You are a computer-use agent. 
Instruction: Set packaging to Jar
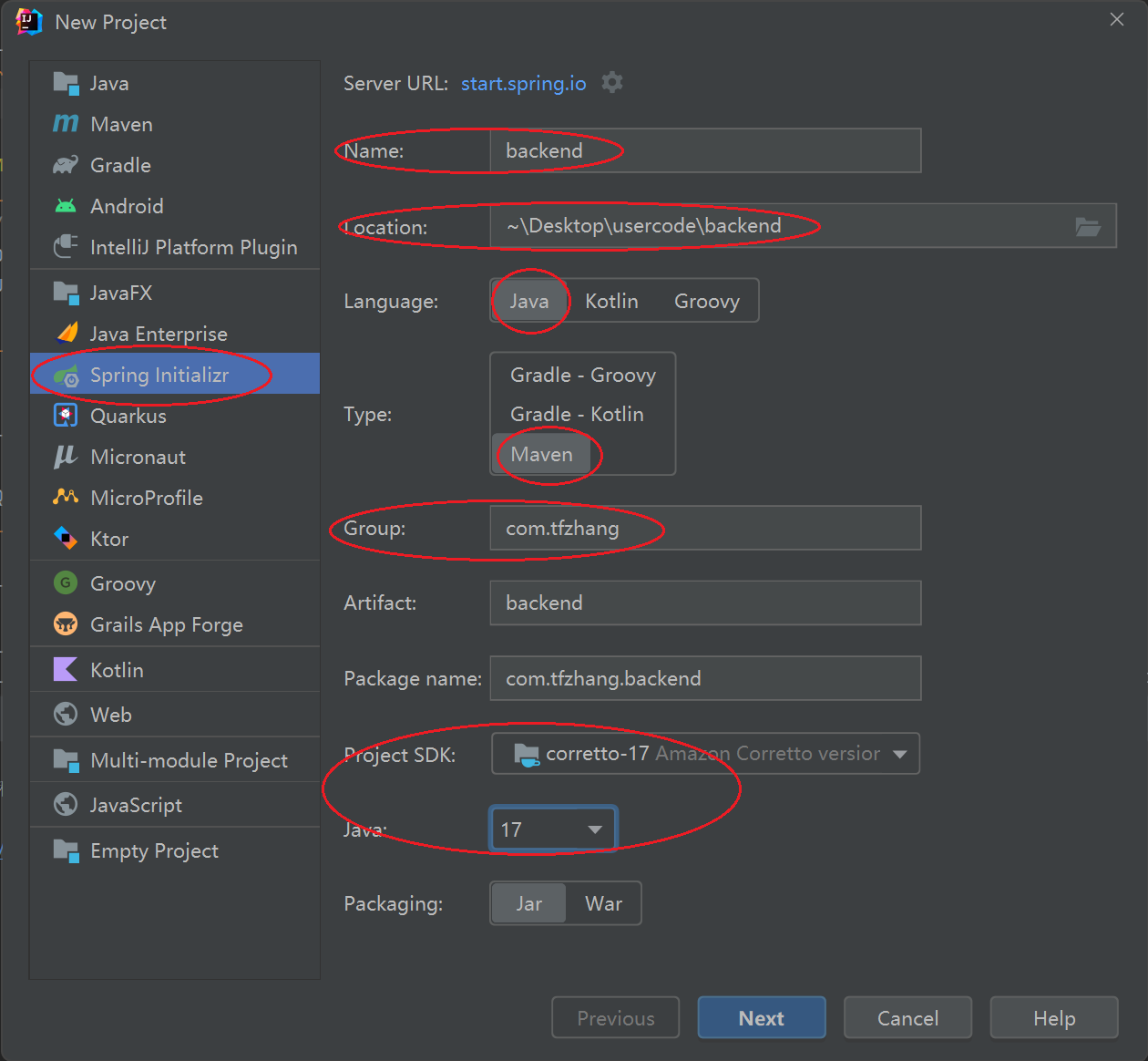(528, 903)
